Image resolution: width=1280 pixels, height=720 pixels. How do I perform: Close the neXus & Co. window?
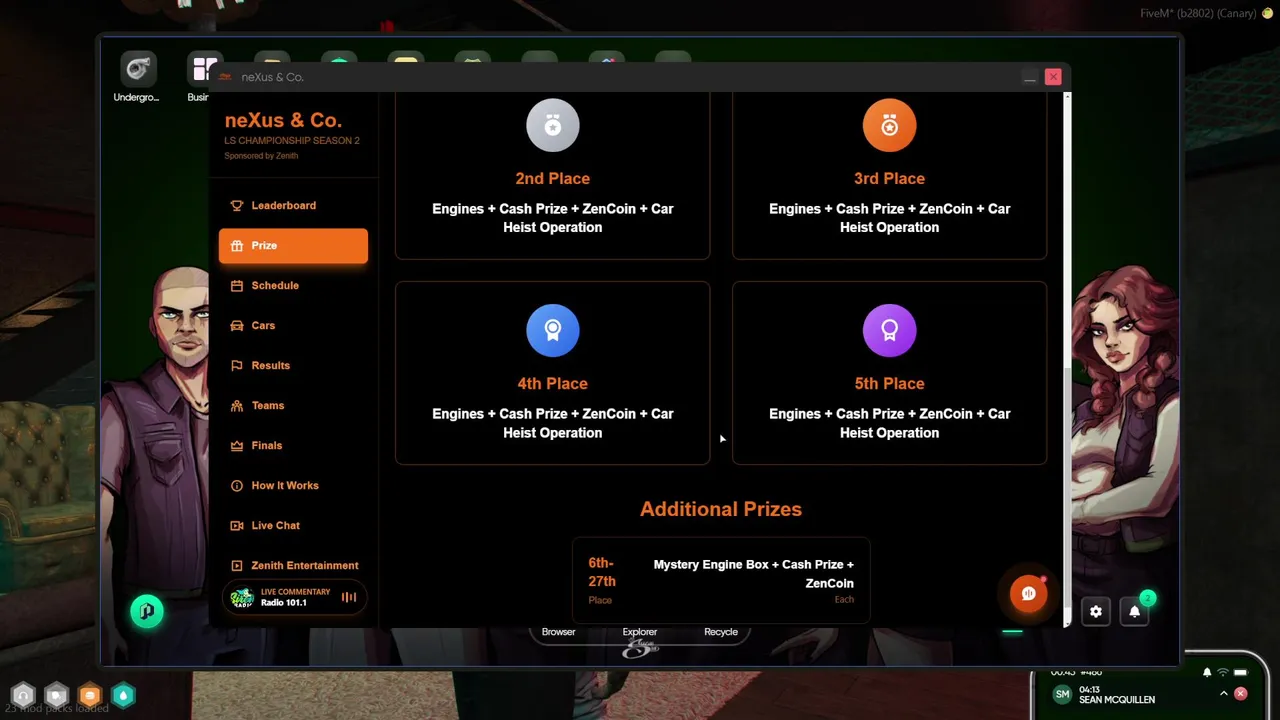coord(1053,77)
